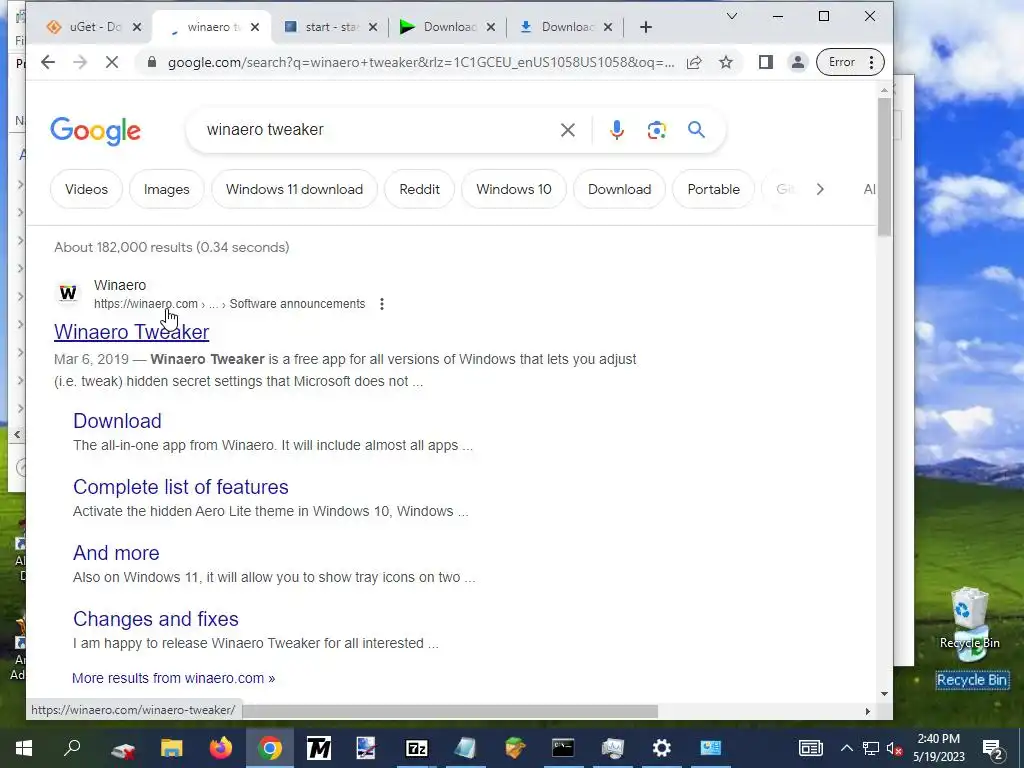Clear the Google search box
Image resolution: width=1024 pixels, height=768 pixels.
(568, 130)
